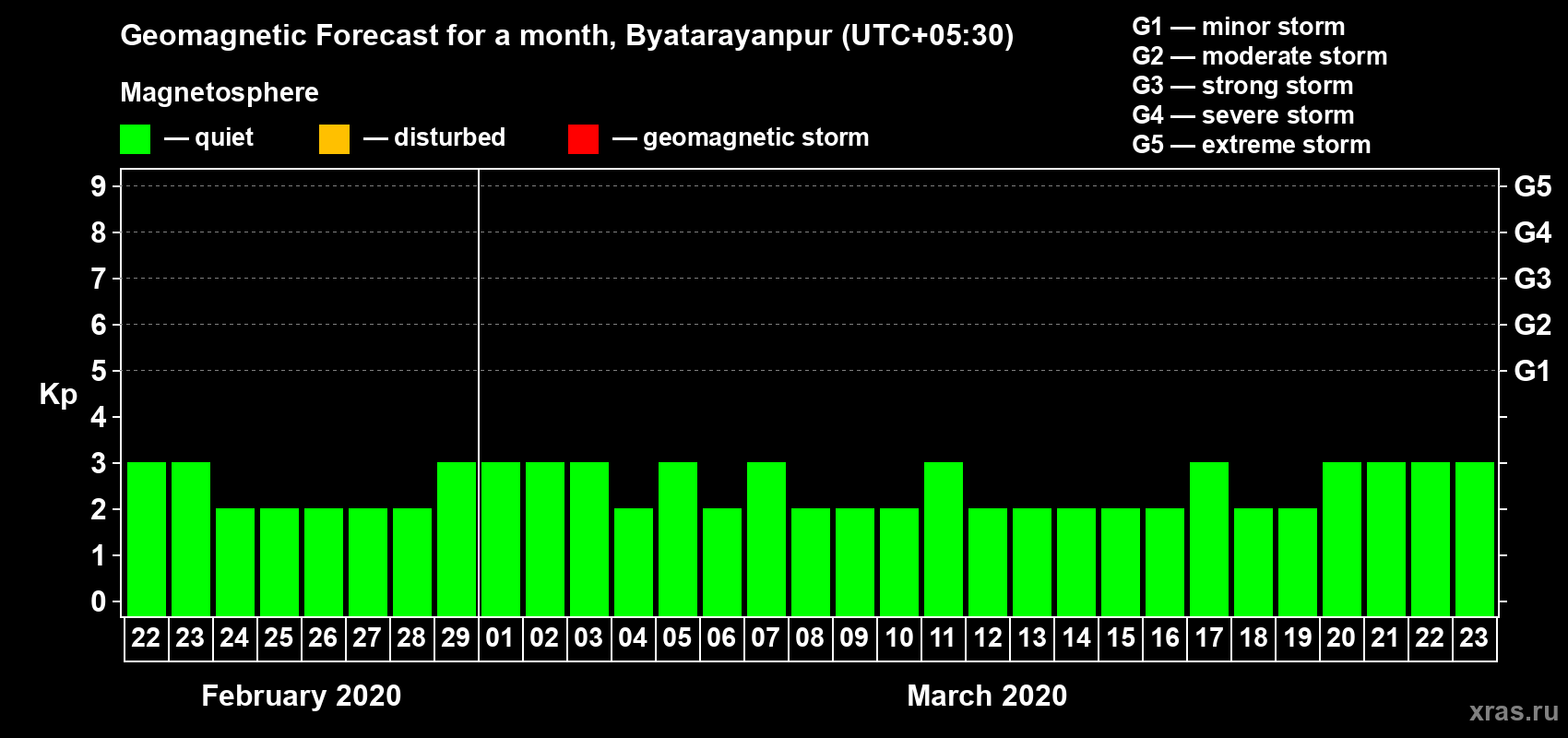Select the March 17 bar
Viewport: 1568px width, 738px height.
(x=1209, y=539)
